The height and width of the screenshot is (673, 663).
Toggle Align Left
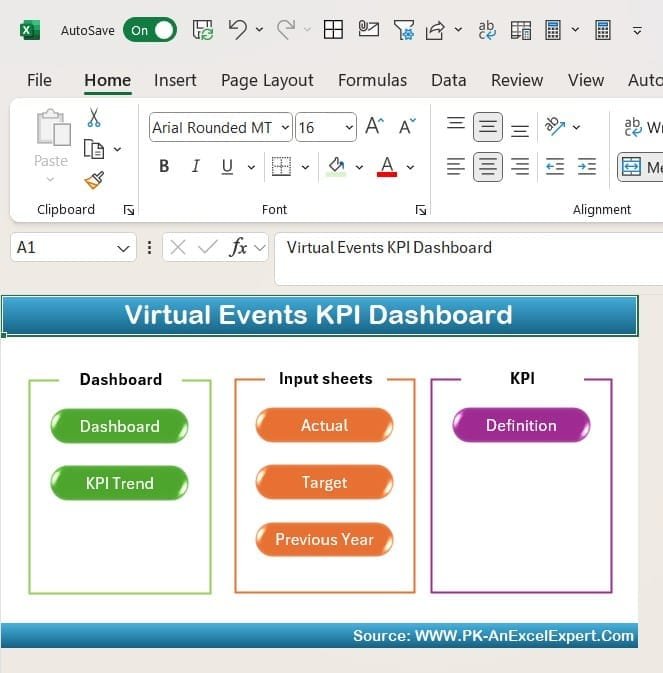coord(456,167)
